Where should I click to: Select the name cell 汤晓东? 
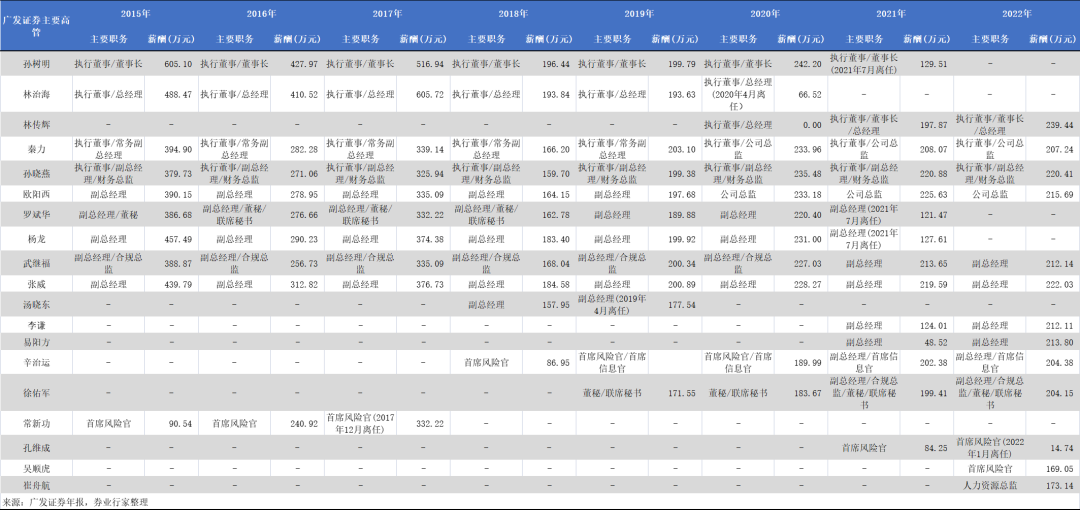[36, 304]
